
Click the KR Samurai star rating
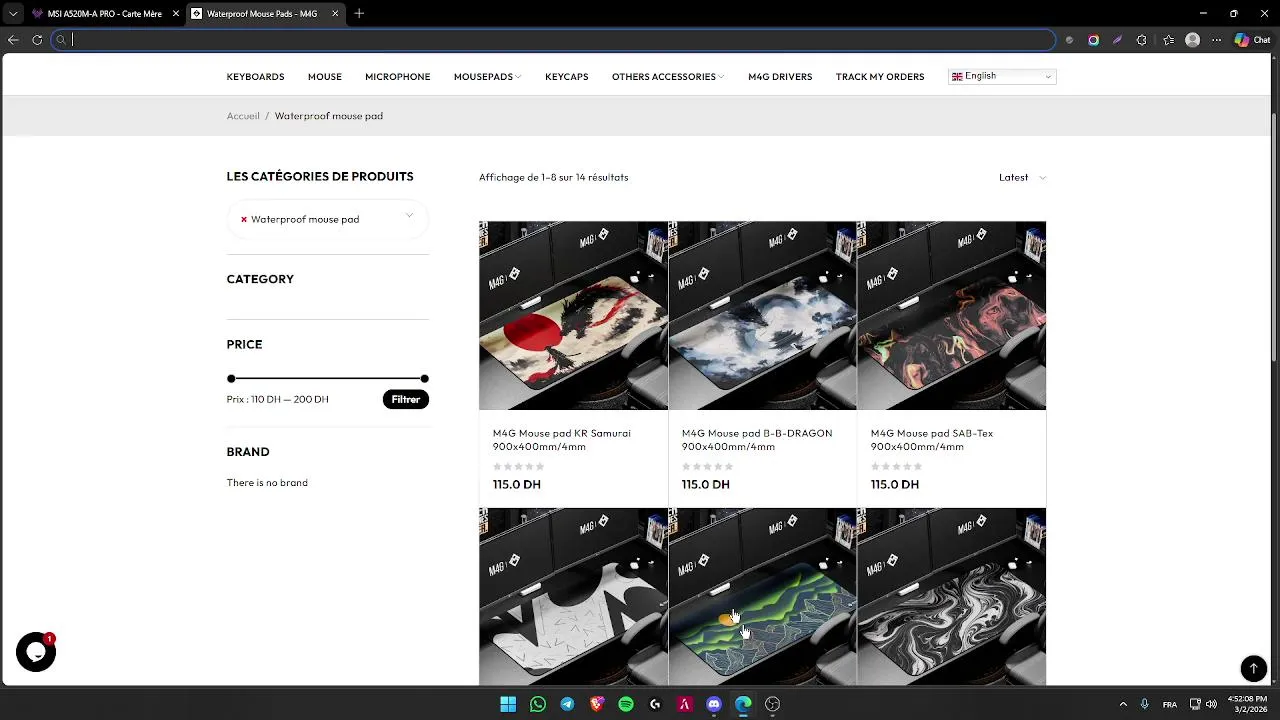pos(518,467)
